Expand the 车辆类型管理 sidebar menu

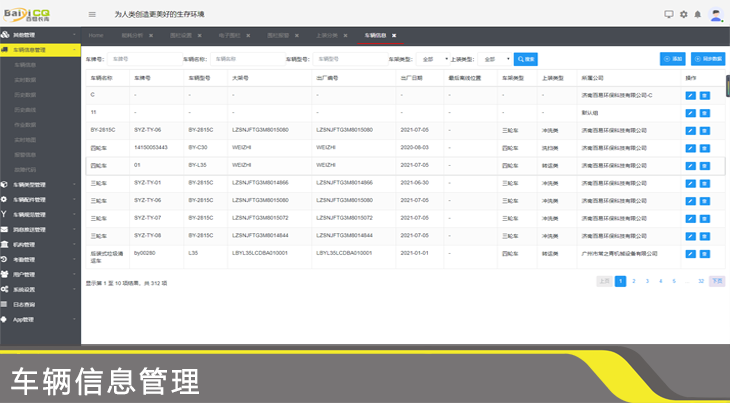(40, 185)
